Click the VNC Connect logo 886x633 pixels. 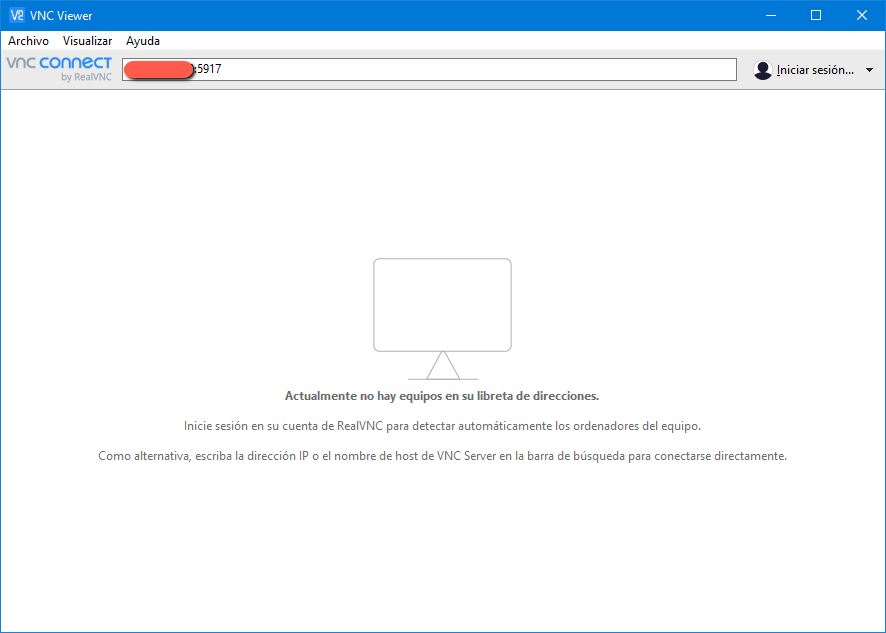pos(59,64)
